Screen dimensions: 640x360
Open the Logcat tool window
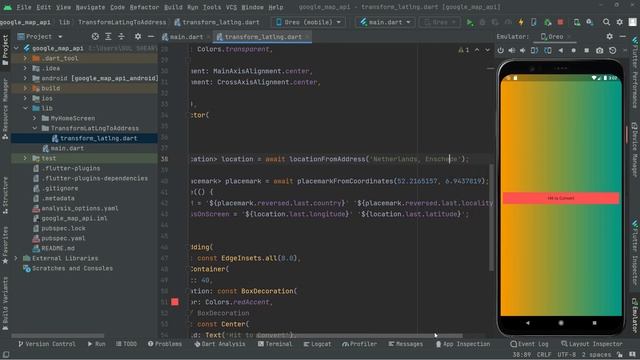tap(317, 344)
